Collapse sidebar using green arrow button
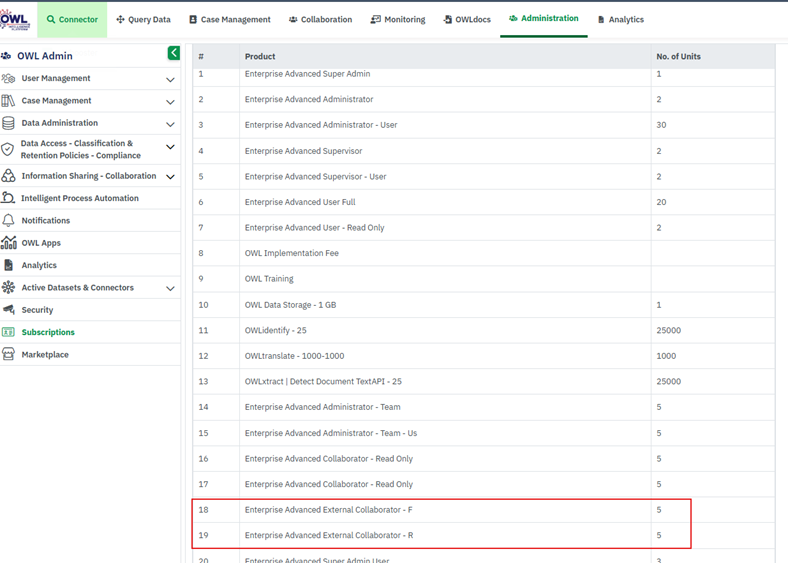The height and width of the screenshot is (563, 788). coord(174,53)
